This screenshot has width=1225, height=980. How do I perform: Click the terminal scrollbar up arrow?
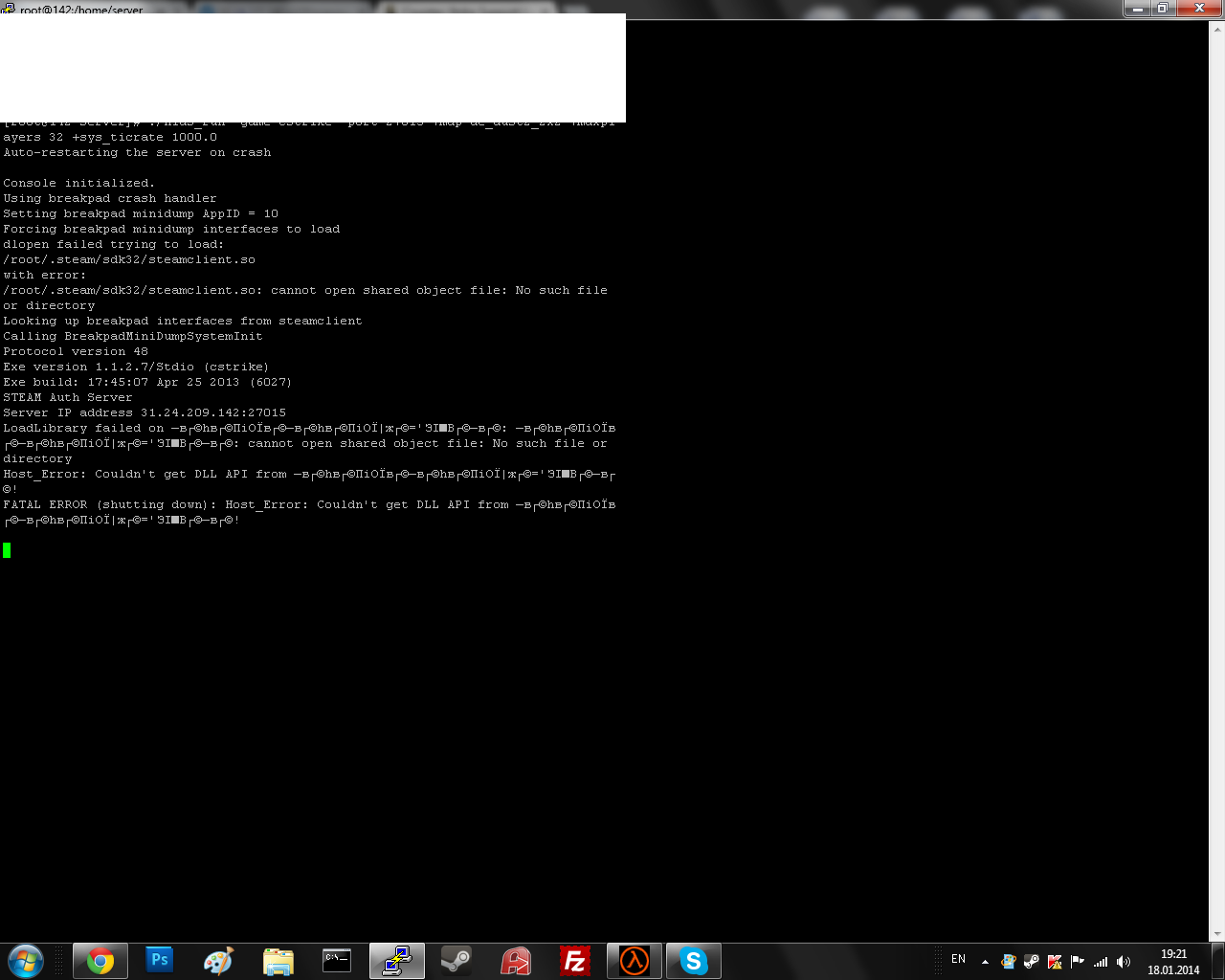click(x=1217, y=29)
